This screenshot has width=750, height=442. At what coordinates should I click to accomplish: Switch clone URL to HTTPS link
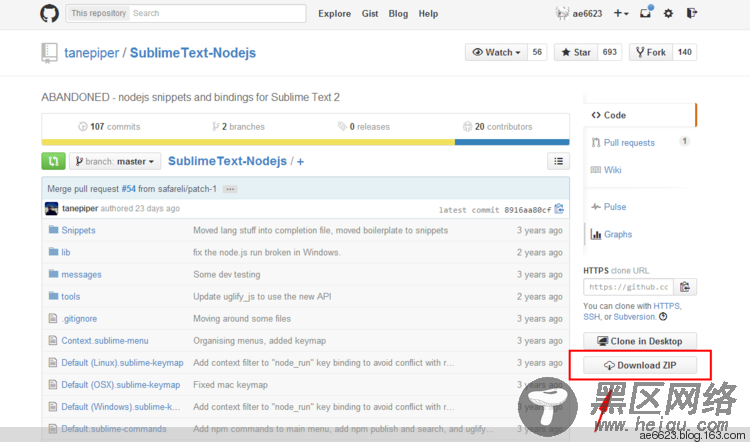(667, 306)
